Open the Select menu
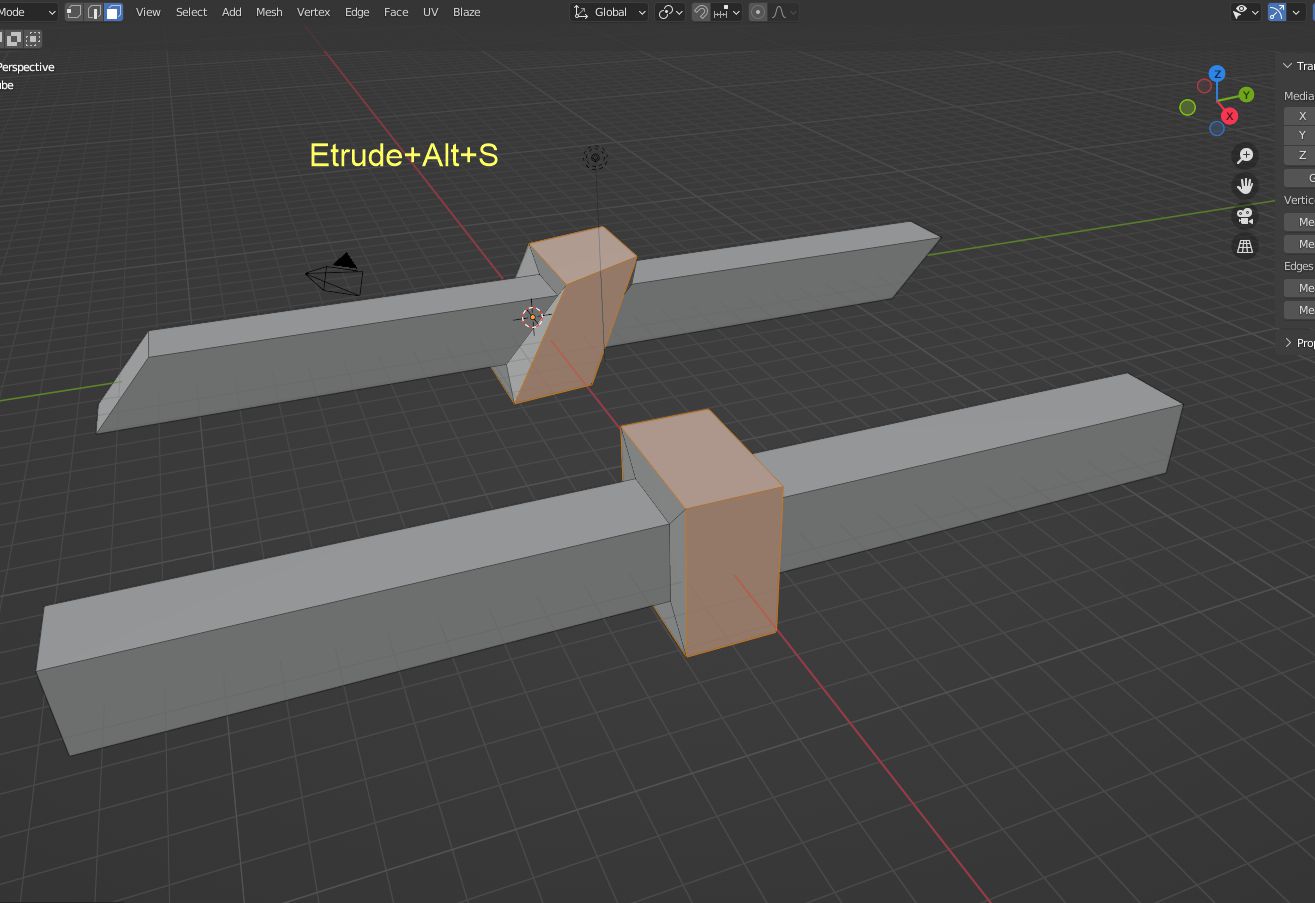The width and height of the screenshot is (1315, 903). [x=191, y=12]
